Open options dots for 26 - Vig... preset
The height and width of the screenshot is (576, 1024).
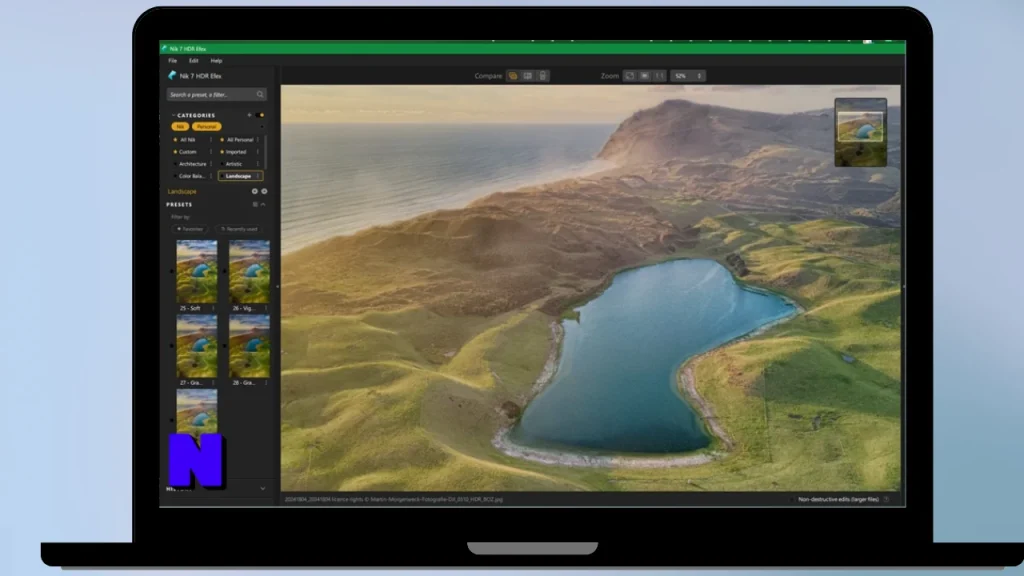tap(266, 308)
